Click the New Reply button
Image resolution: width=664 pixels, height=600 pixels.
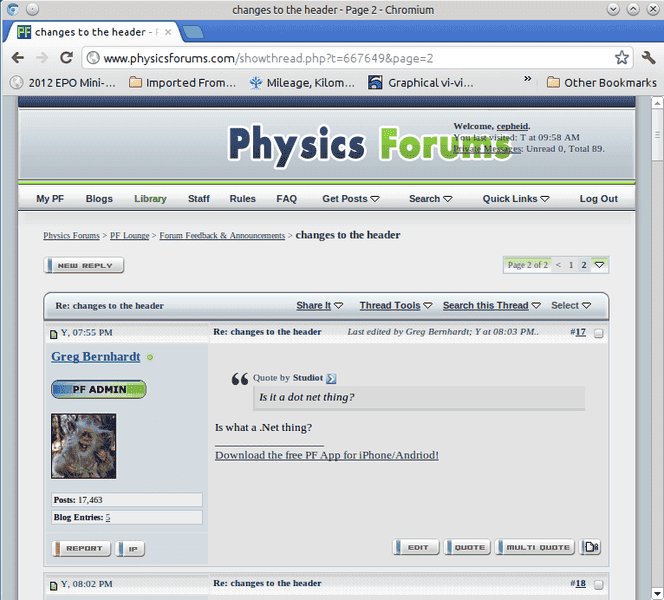click(x=84, y=265)
